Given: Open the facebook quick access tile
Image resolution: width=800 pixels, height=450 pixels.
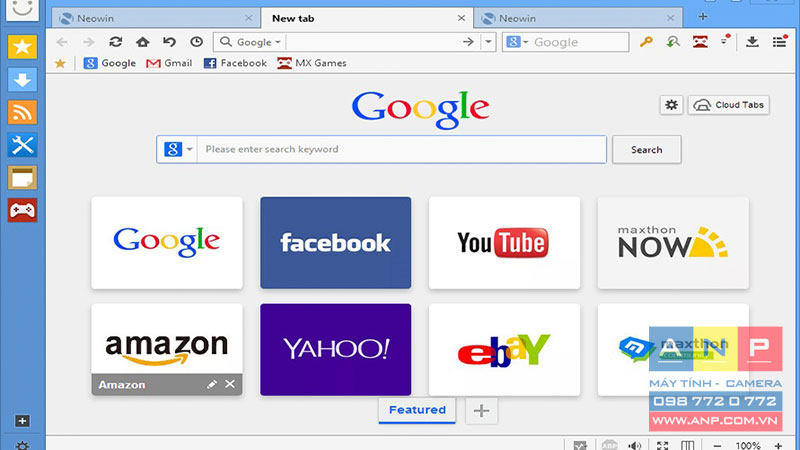Looking at the screenshot, I should click(x=335, y=243).
